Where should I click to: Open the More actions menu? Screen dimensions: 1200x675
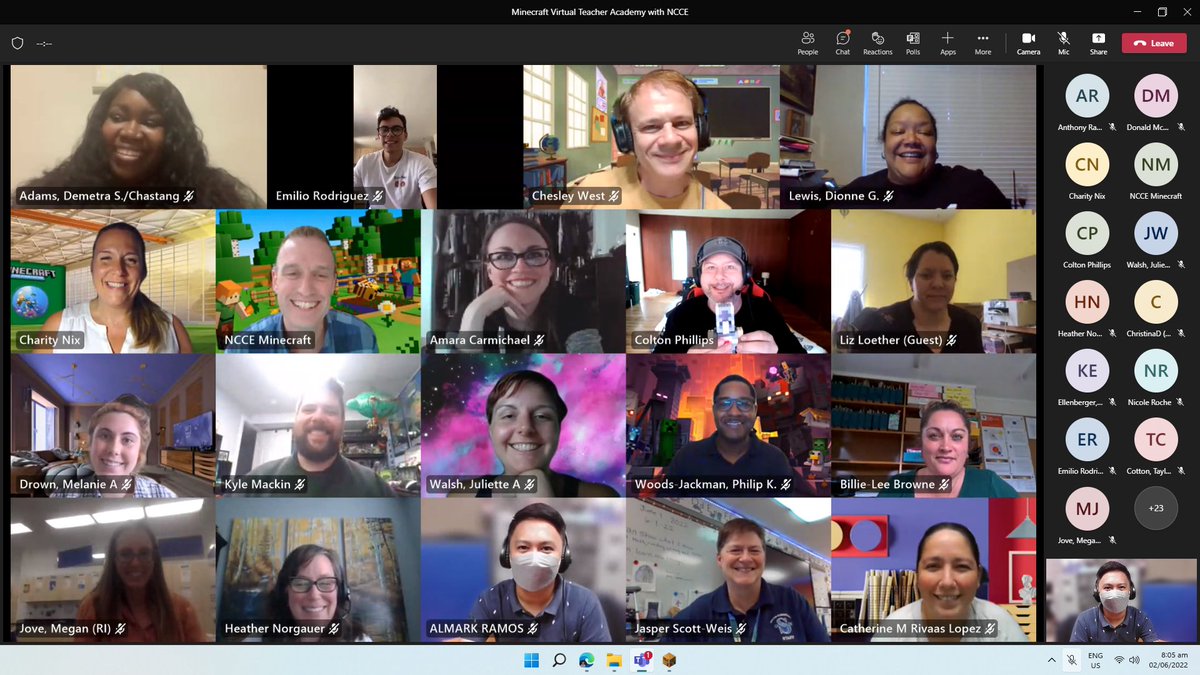tap(983, 43)
